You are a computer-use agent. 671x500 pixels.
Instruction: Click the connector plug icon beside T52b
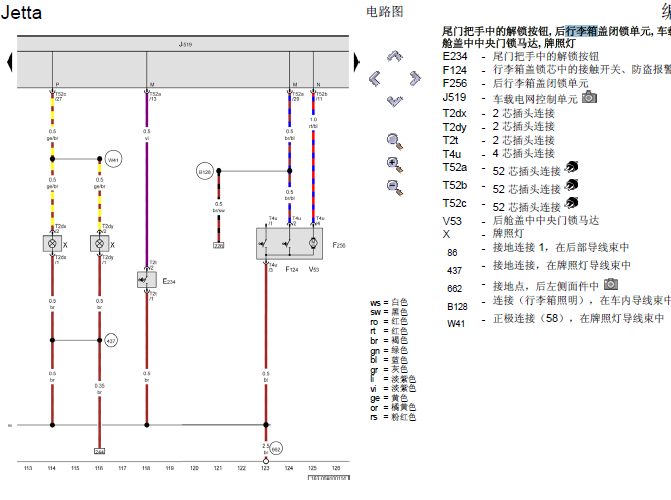pos(571,185)
